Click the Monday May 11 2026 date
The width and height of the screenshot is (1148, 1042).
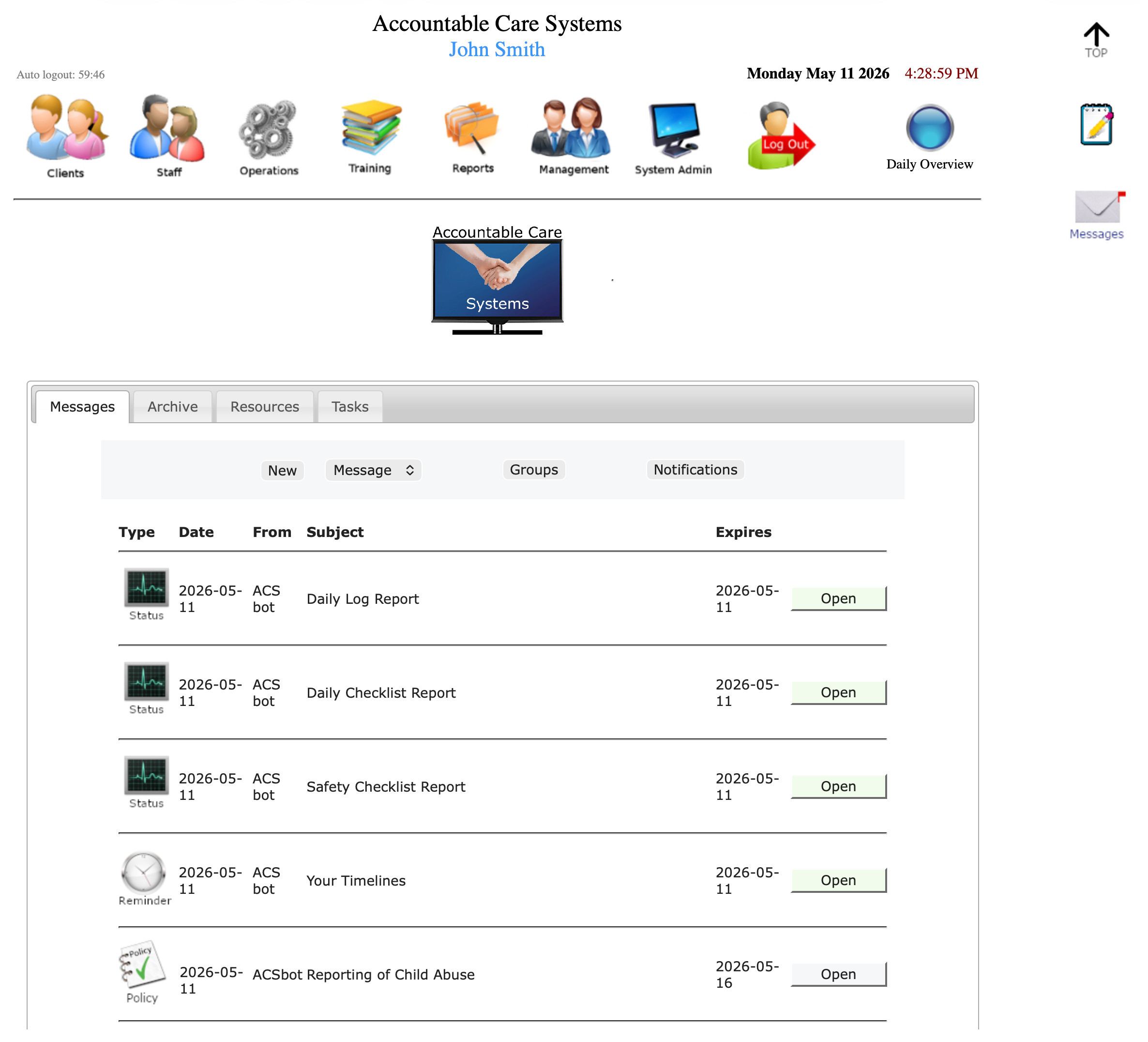pyautogui.click(x=818, y=73)
